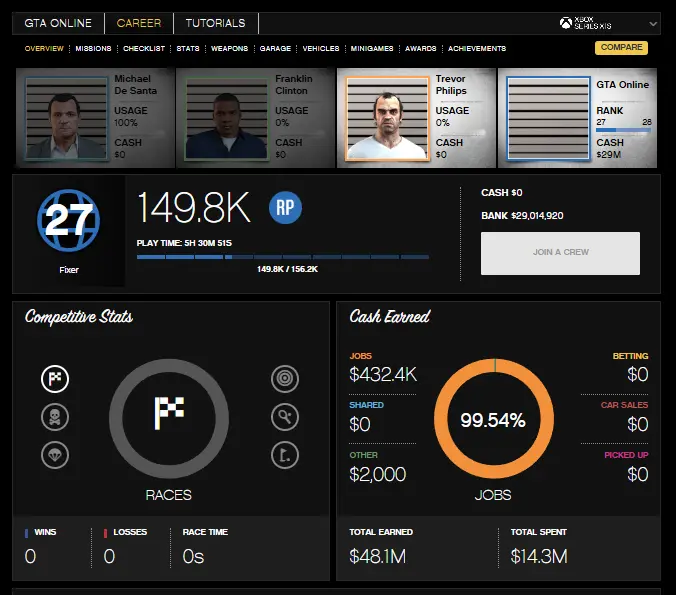Open the Achievements section
The height and width of the screenshot is (595, 676).
(477, 48)
